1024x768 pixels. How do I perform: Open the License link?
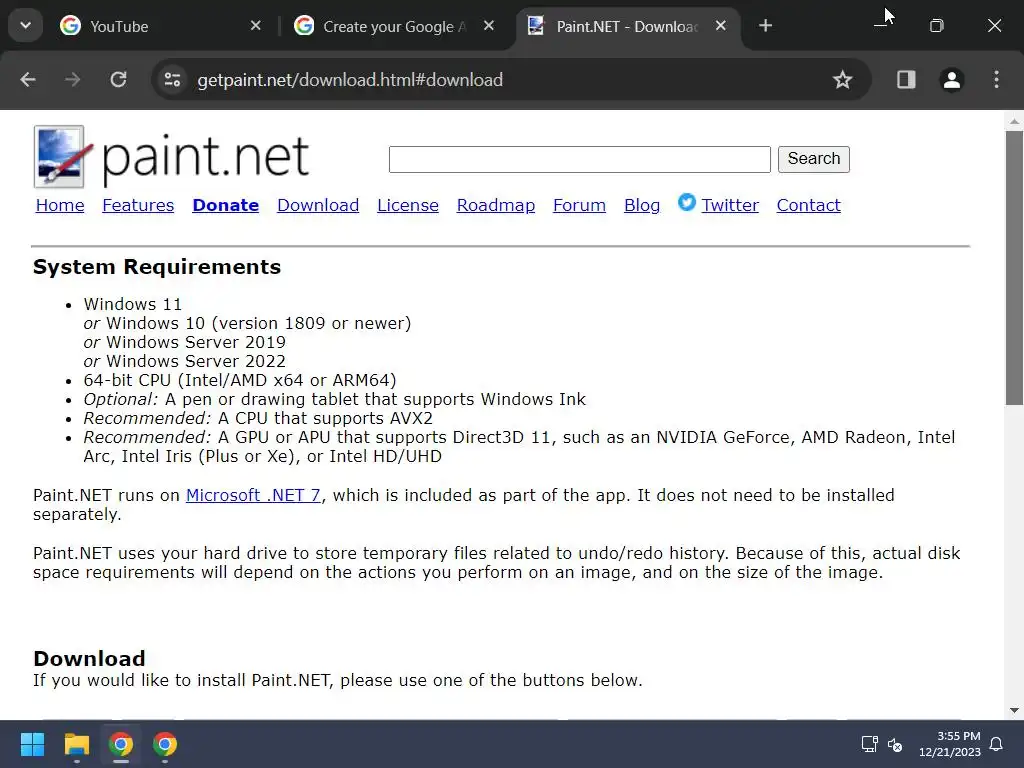coord(408,205)
